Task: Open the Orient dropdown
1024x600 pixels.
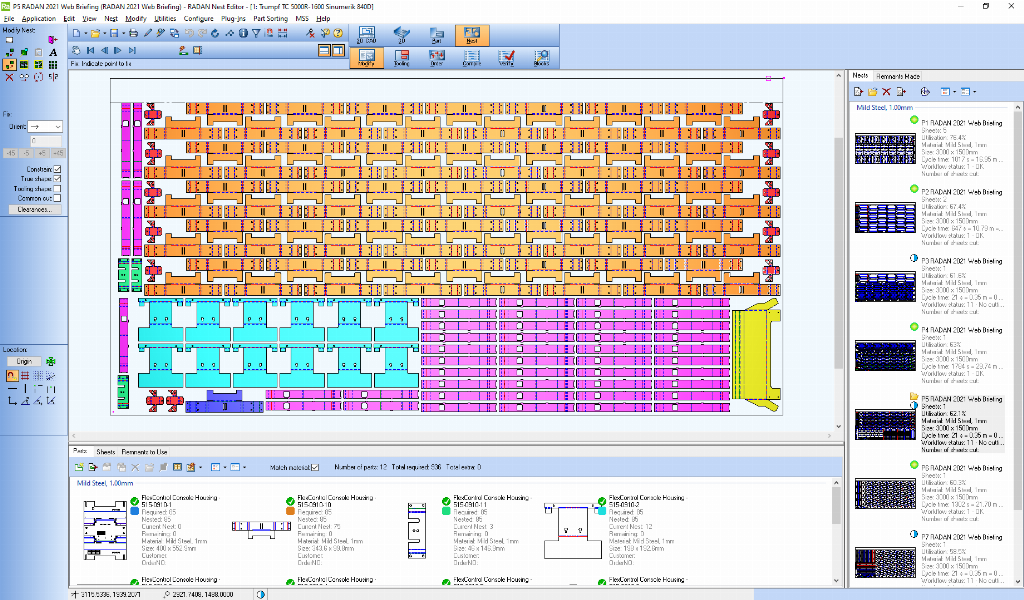Action: [45, 127]
